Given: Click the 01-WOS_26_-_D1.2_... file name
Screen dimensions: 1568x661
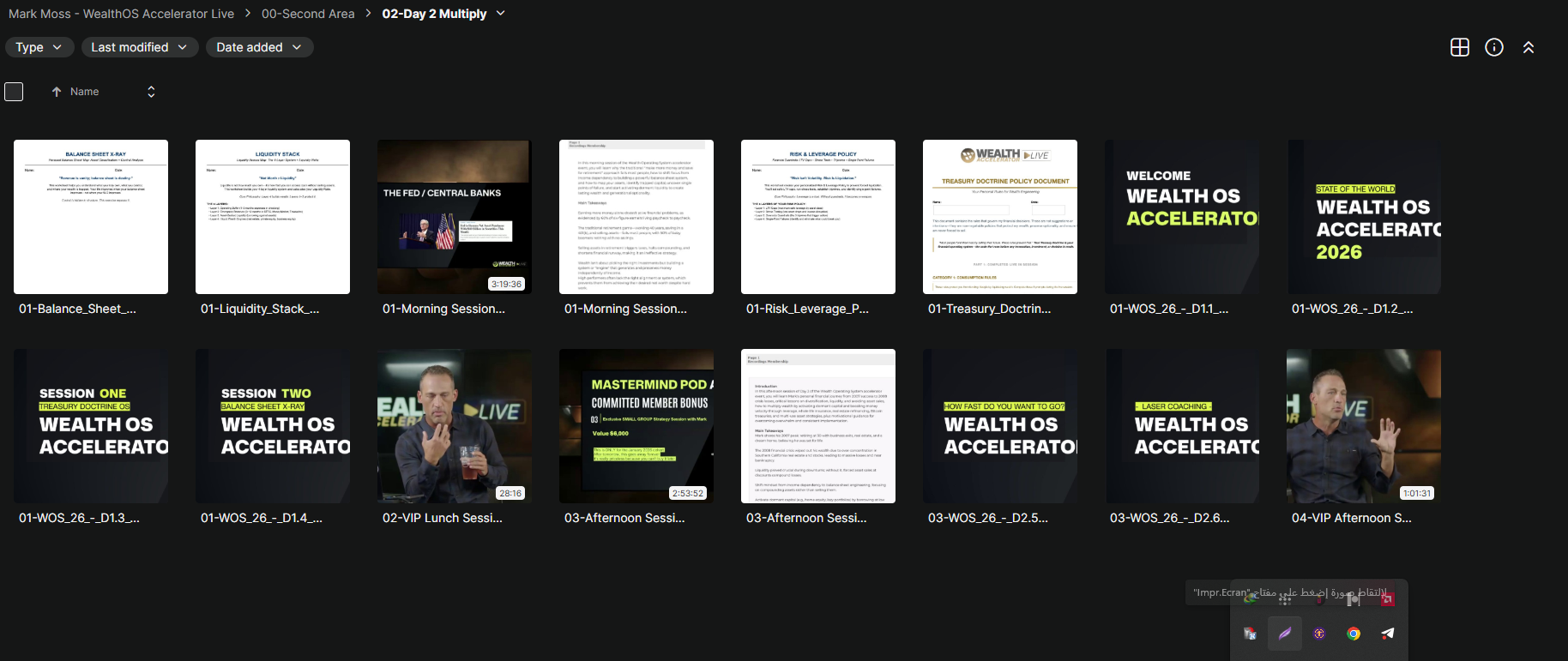Looking at the screenshot, I should (1352, 309).
